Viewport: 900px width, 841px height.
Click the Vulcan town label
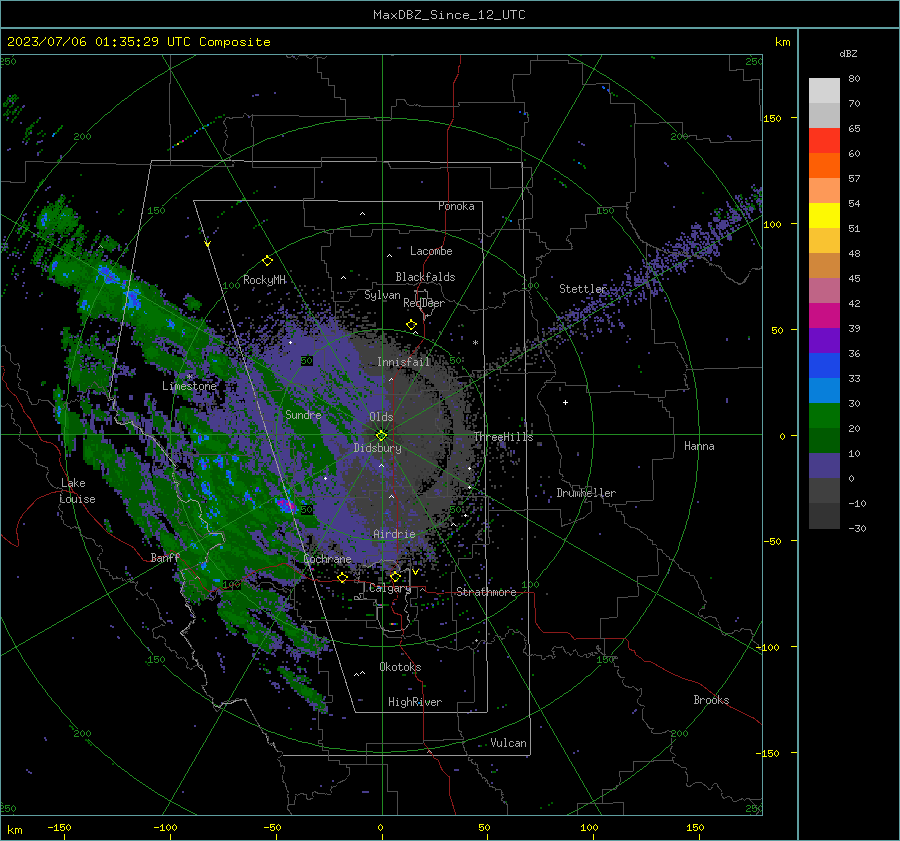(x=509, y=743)
